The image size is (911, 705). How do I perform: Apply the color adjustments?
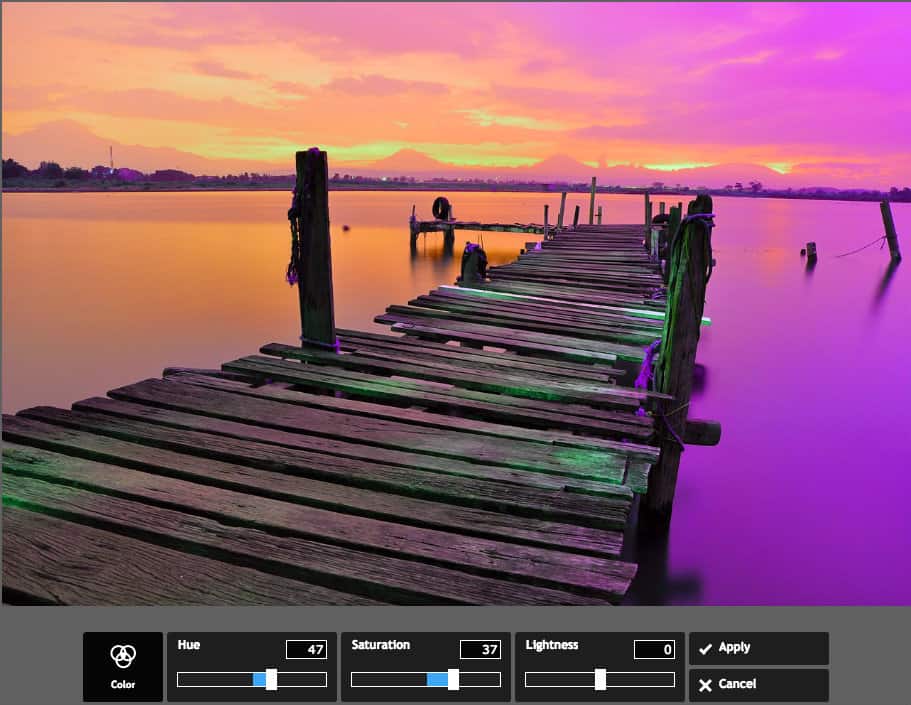click(758, 648)
